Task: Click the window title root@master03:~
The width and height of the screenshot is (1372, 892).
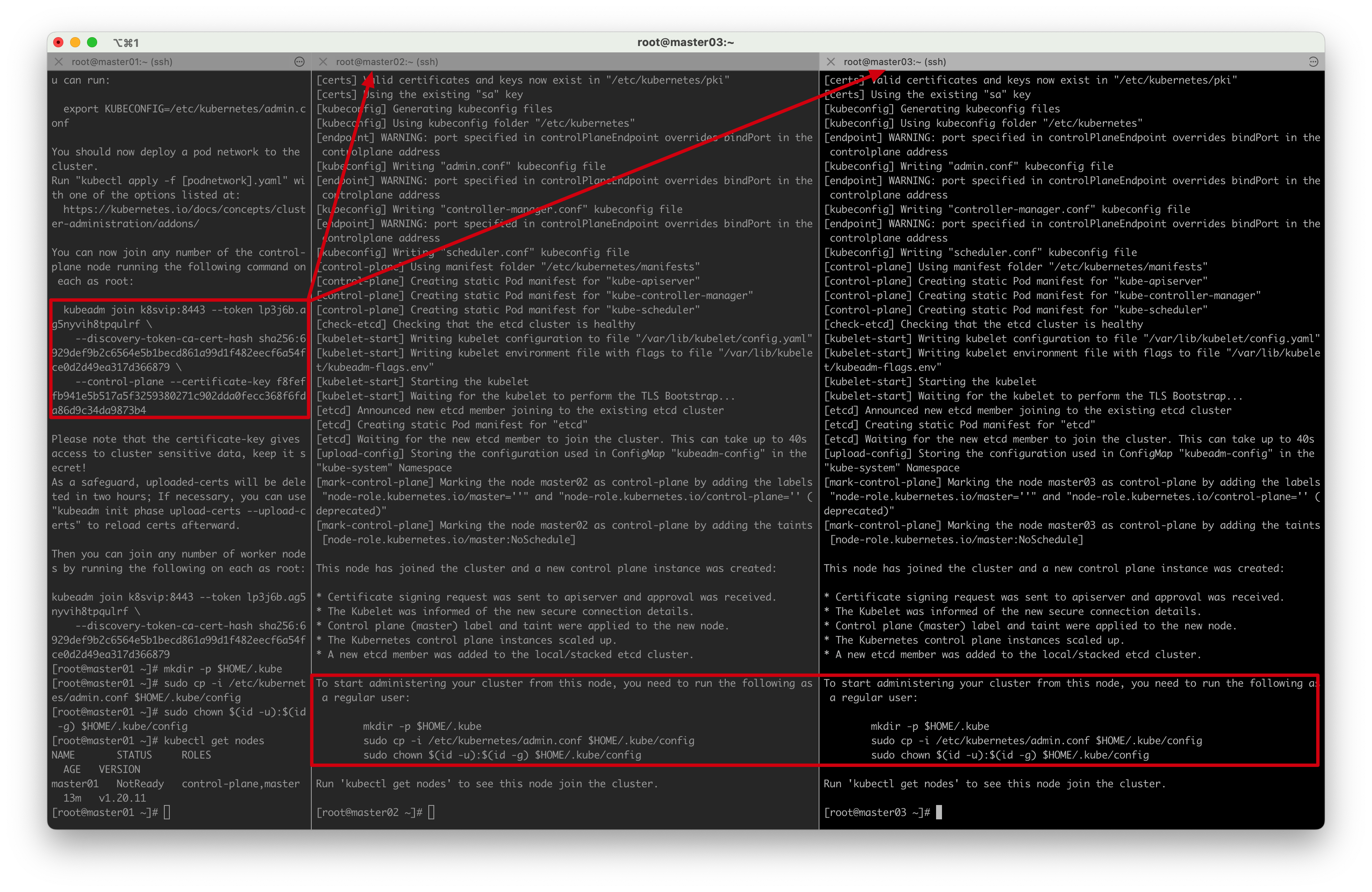Action: click(x=686, y=42)
